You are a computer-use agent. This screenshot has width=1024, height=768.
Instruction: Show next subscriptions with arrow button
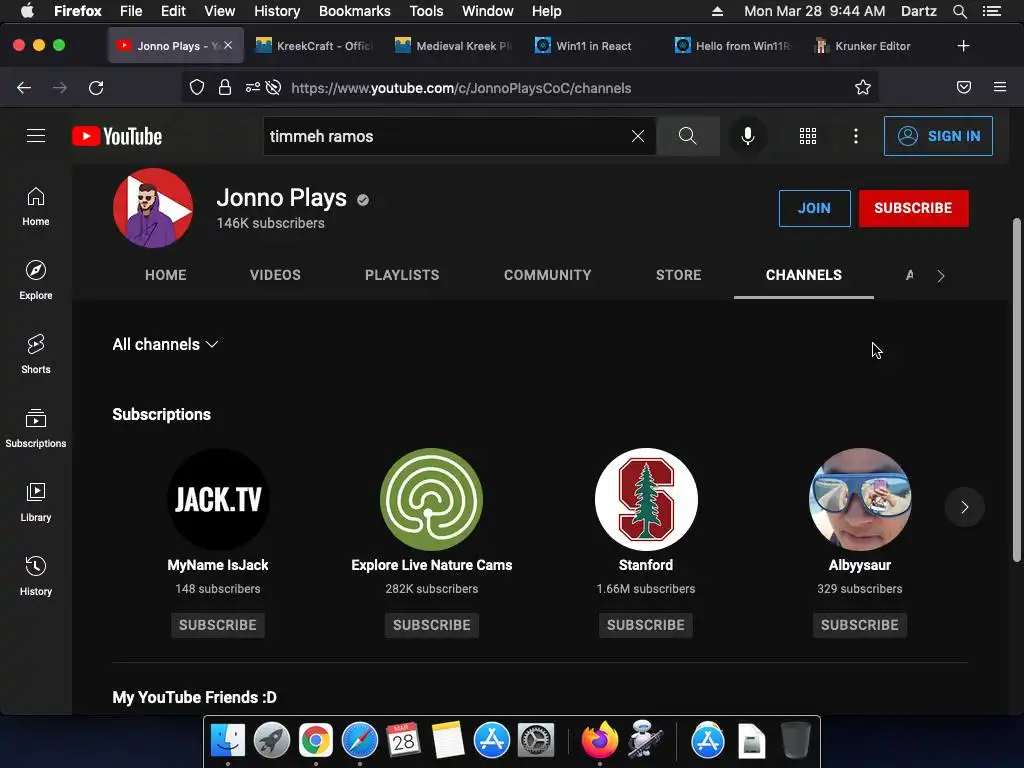965,507
